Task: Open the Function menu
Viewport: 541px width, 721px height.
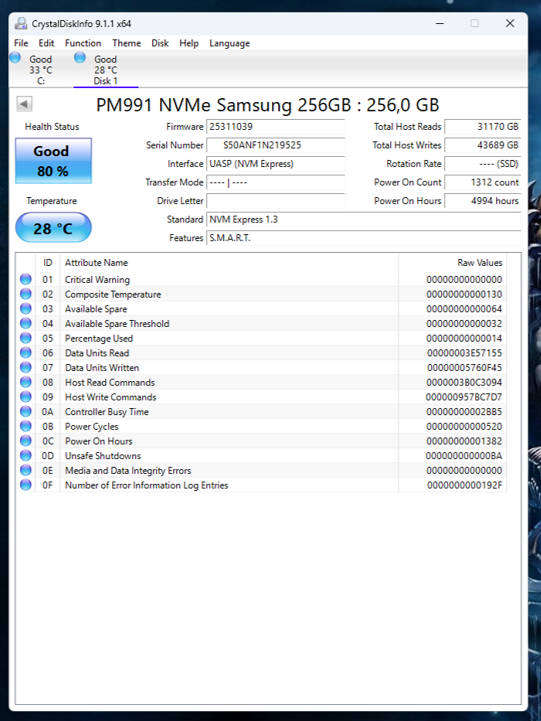Action: click(x=83, y=43)
